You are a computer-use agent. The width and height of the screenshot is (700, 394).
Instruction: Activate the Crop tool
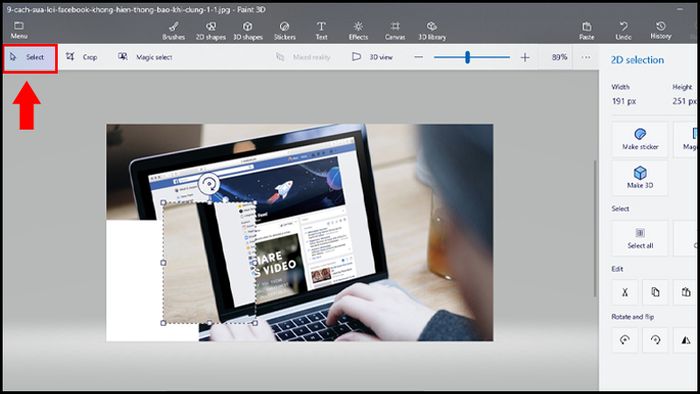click(x=81, y=57)
